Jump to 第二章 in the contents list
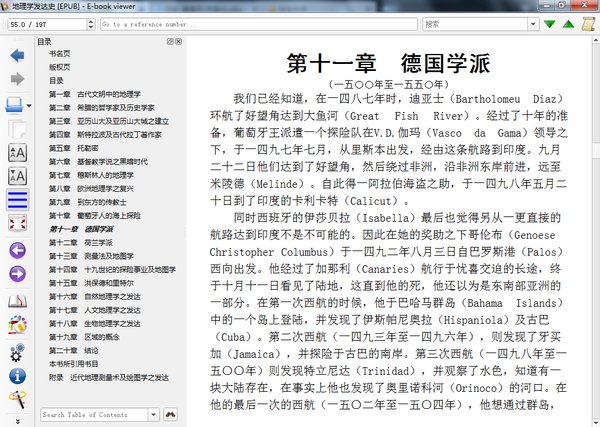 click(x=102, y=108)
